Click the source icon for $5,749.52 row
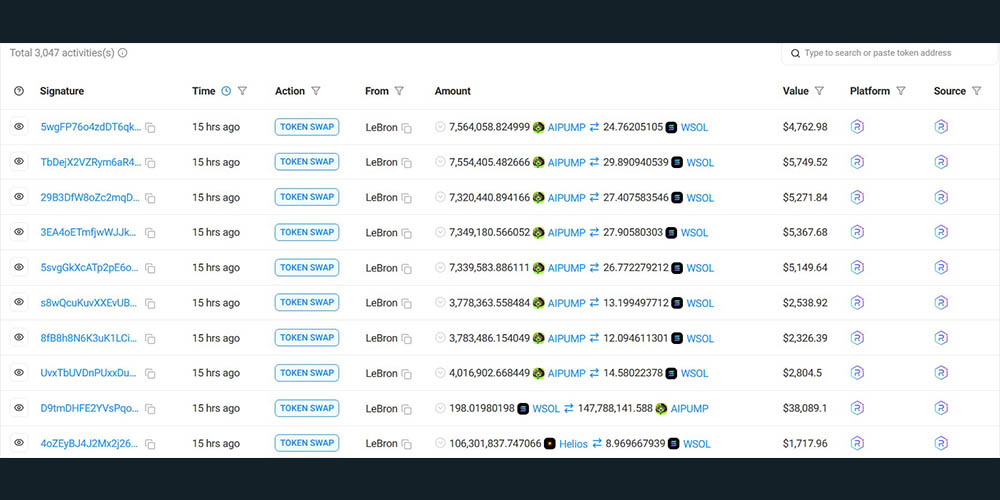 (940, 162)
